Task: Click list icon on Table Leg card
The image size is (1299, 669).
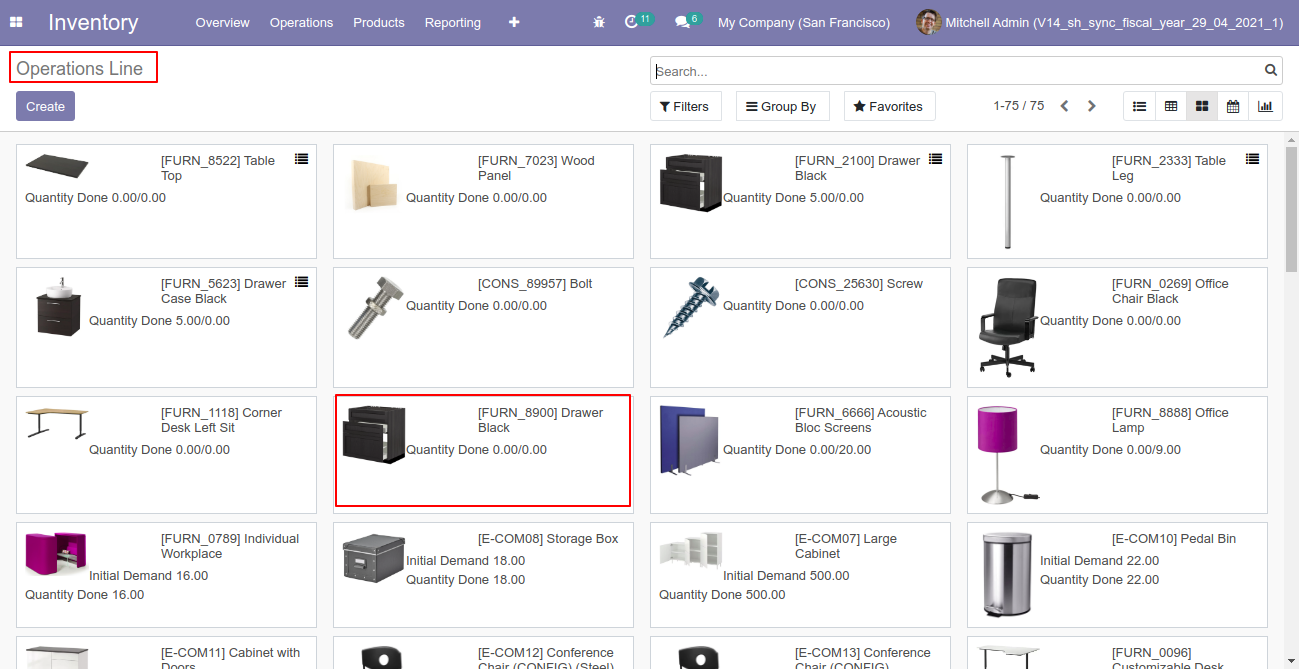Action: [x=1252, y=159]
